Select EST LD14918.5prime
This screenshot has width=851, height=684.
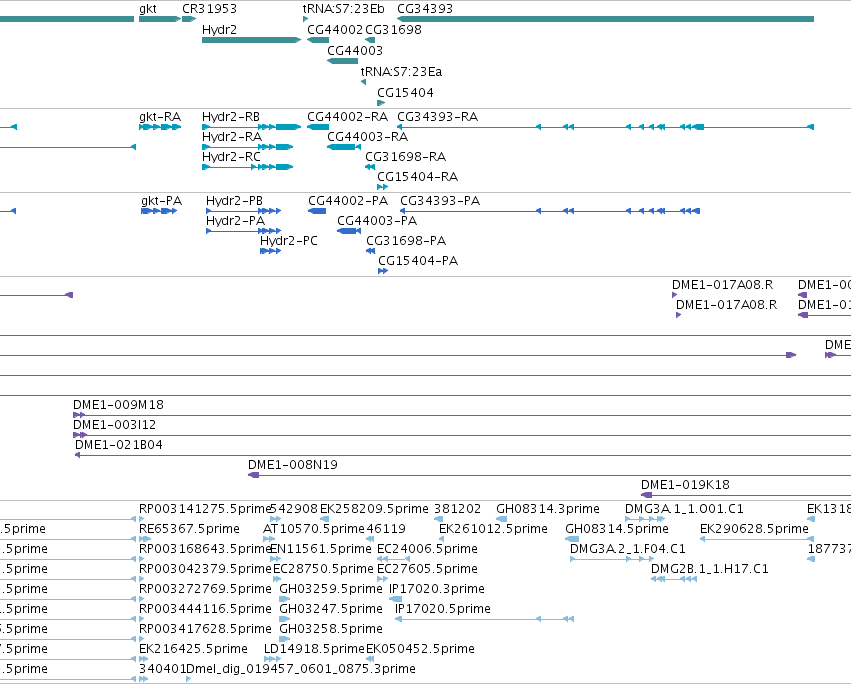[314, 650]
